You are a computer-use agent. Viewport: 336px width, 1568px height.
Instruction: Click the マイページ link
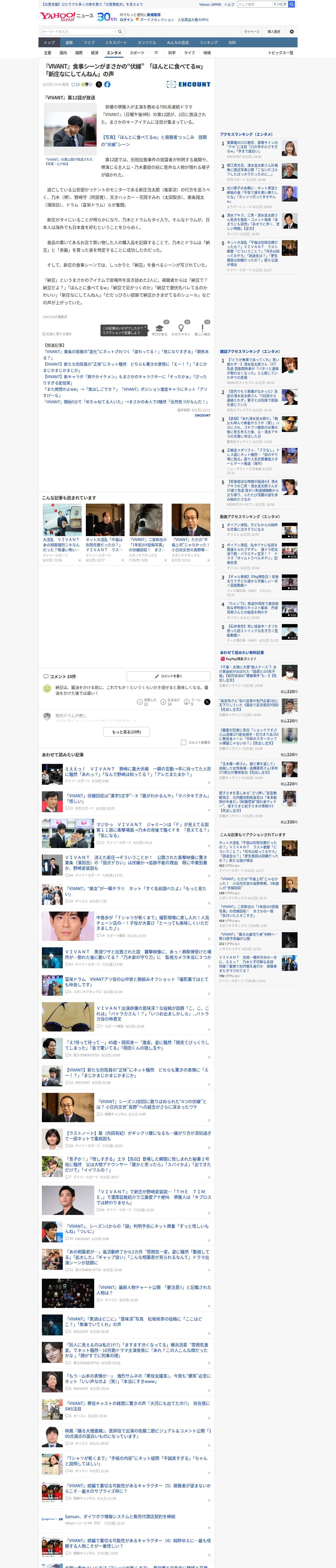coord(252,31)
